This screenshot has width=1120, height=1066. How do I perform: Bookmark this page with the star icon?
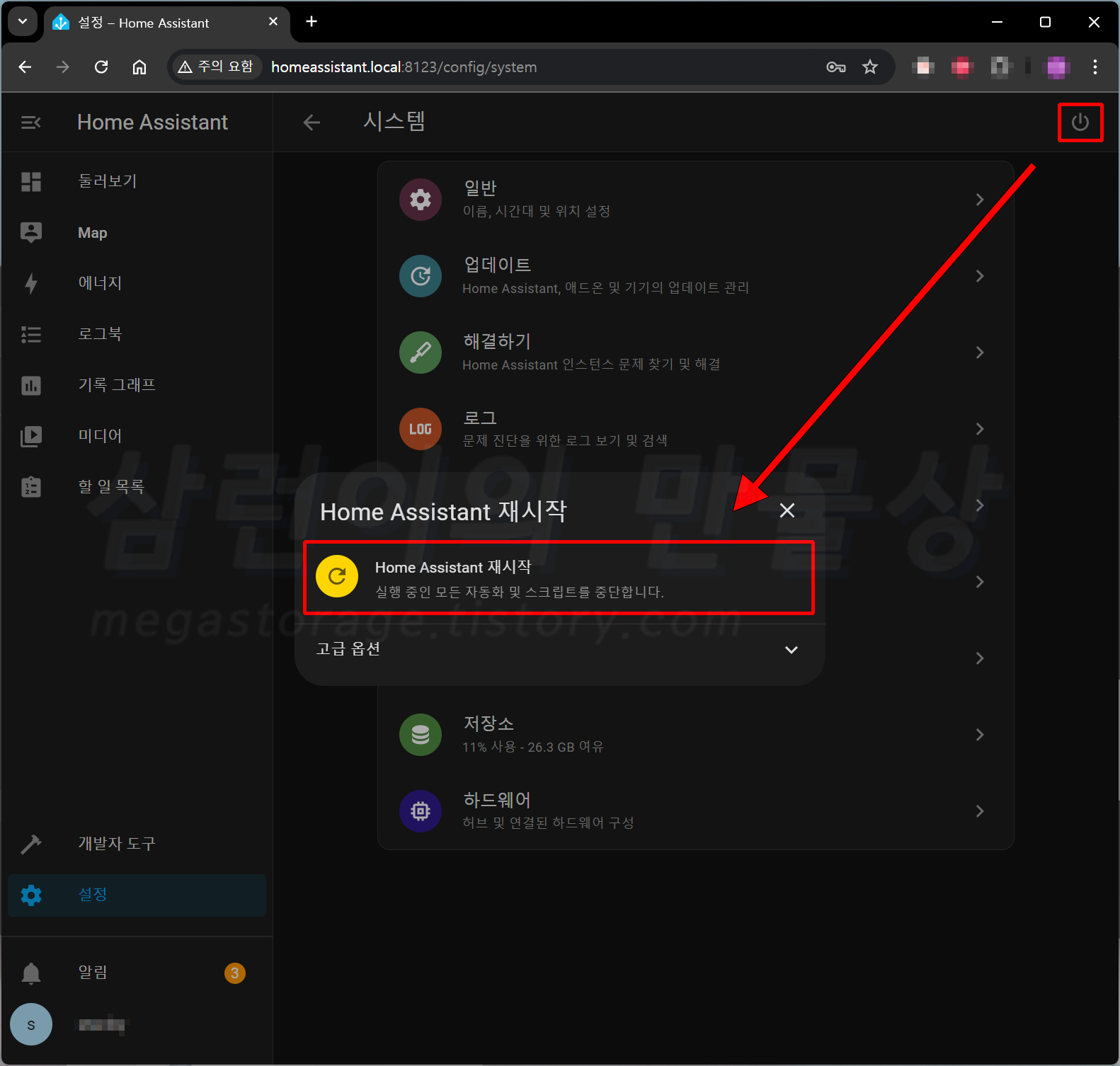click(870, 67)
